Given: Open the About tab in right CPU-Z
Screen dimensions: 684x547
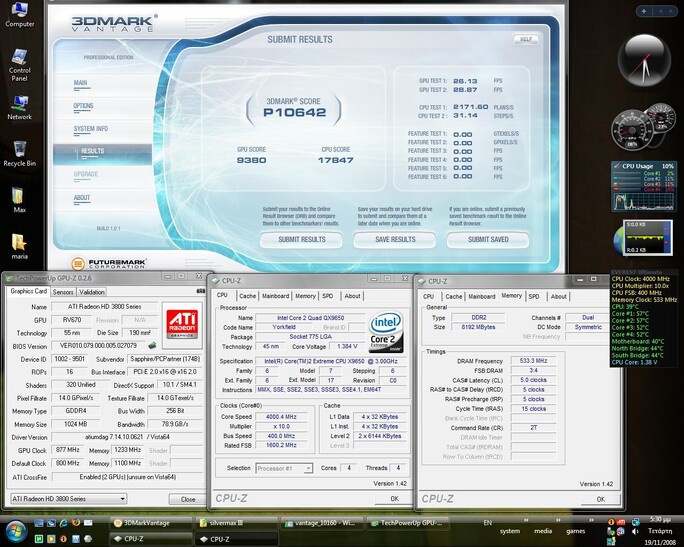Looking at the screenshot, I should tap(558, 296).
